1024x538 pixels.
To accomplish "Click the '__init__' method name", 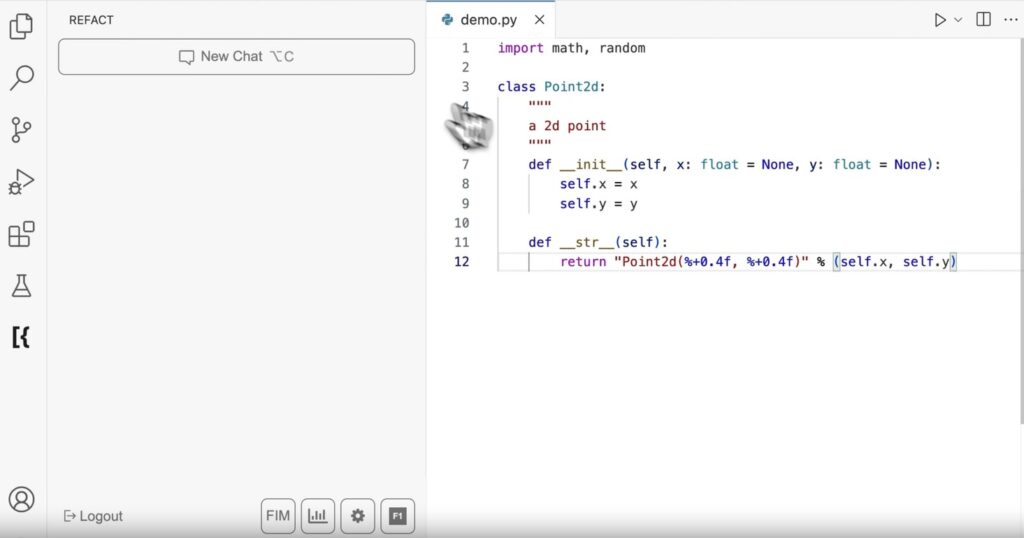I will tap(591, 165).
